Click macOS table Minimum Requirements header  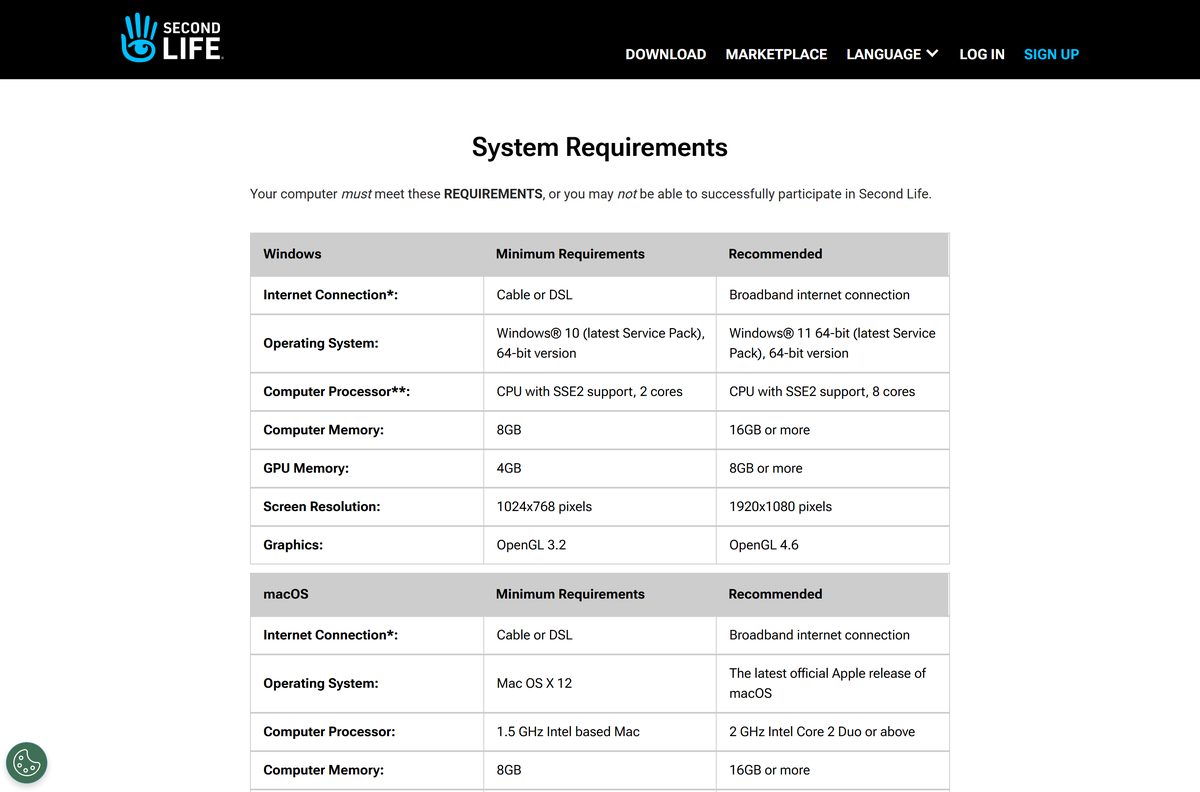click(x=600, y=594)
